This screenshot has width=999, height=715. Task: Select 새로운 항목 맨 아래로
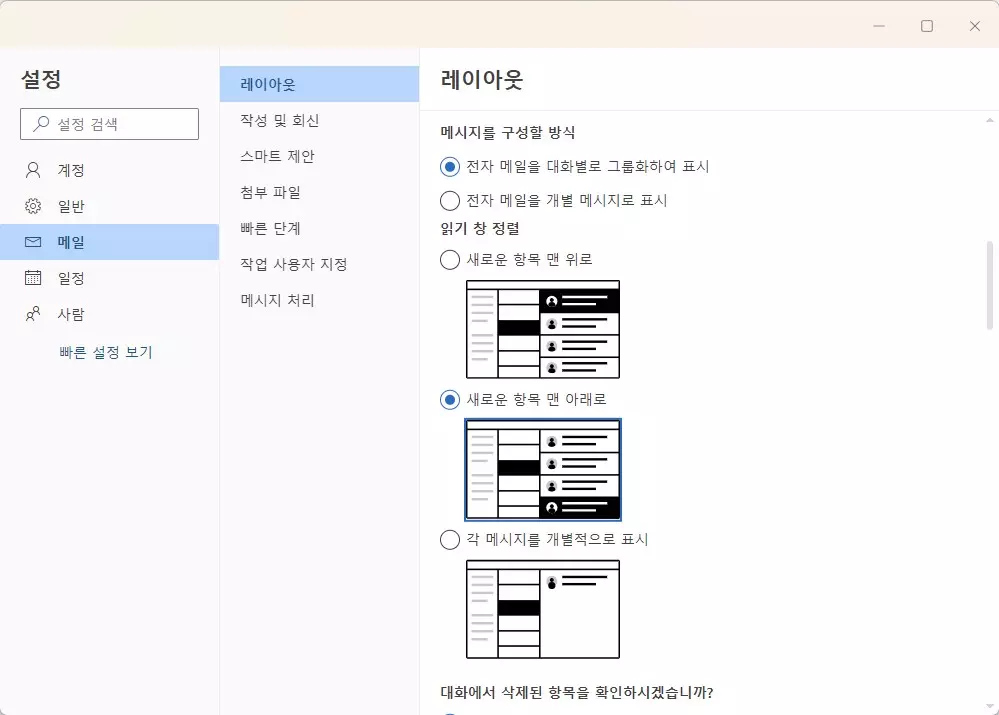[x=449, y=399]
